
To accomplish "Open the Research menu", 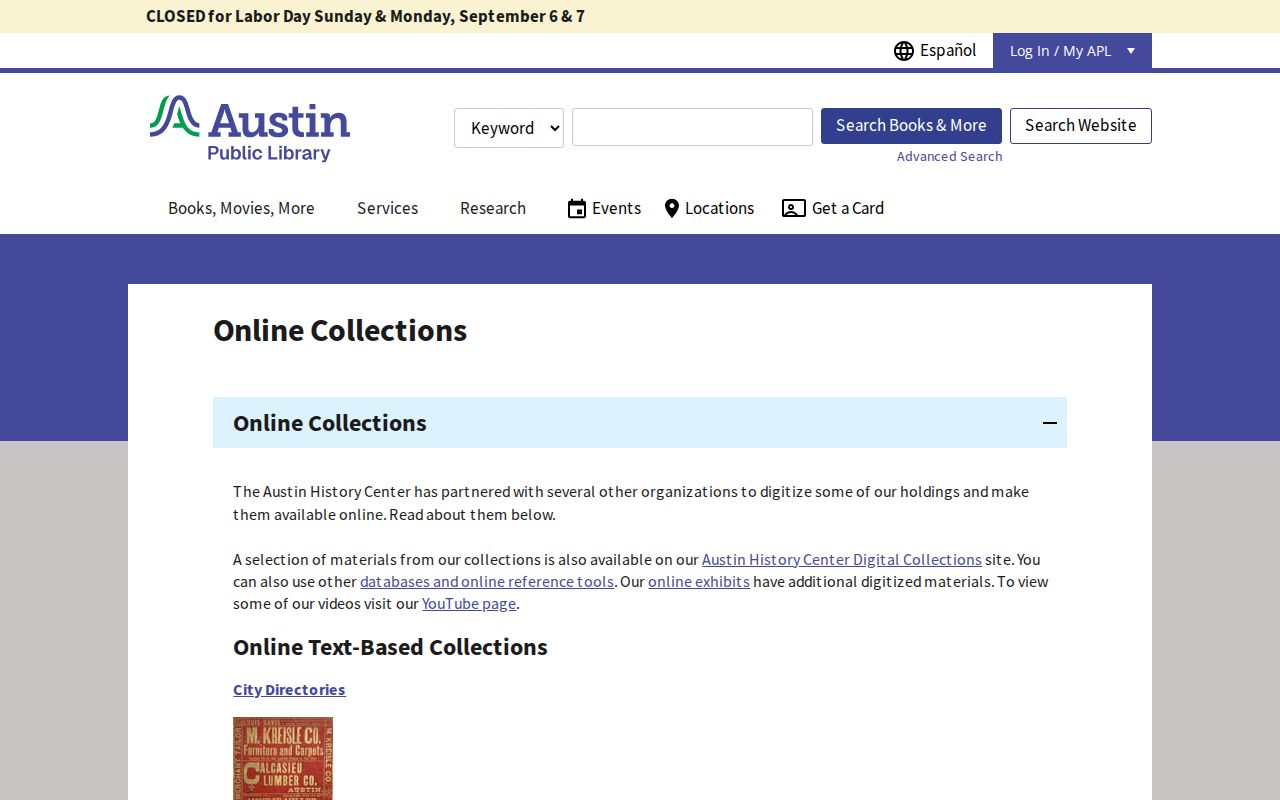I will (x=493, y=208).
